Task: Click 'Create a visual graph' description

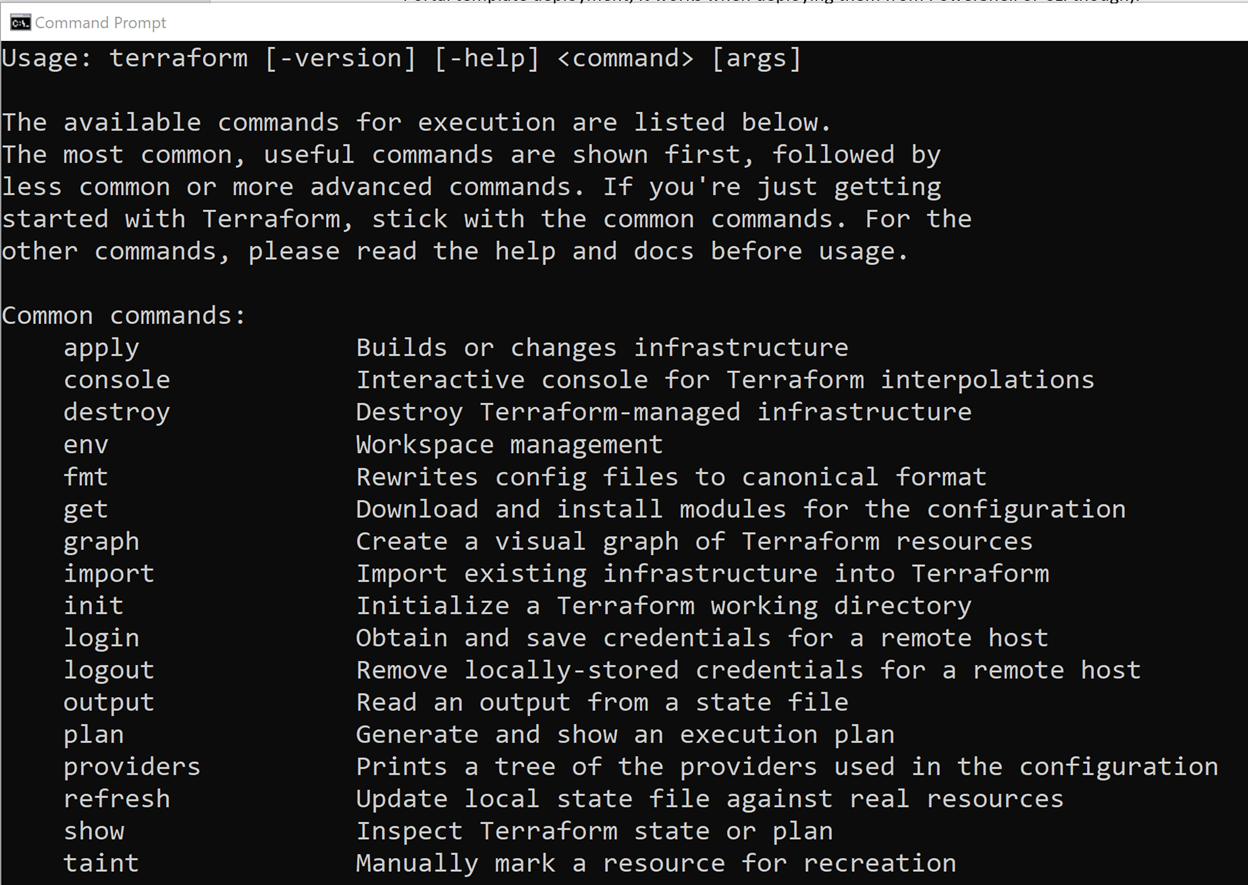Action: (694, 542)
